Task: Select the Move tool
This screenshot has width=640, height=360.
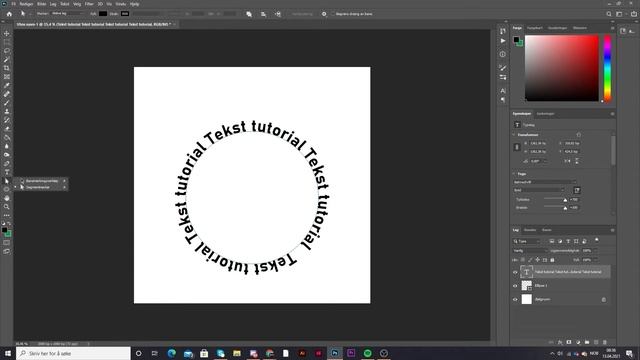Action: tap(7, 33)
